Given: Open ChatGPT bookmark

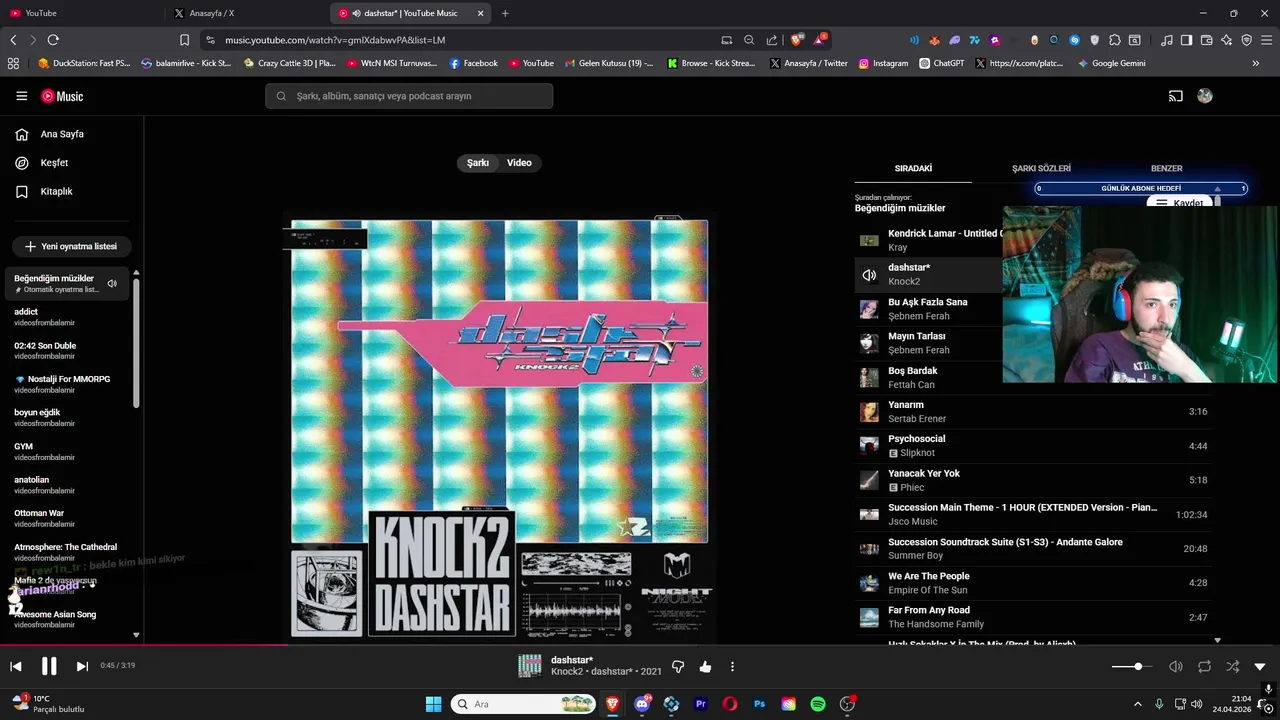Looking at the screenshot, I should (941, 63).
